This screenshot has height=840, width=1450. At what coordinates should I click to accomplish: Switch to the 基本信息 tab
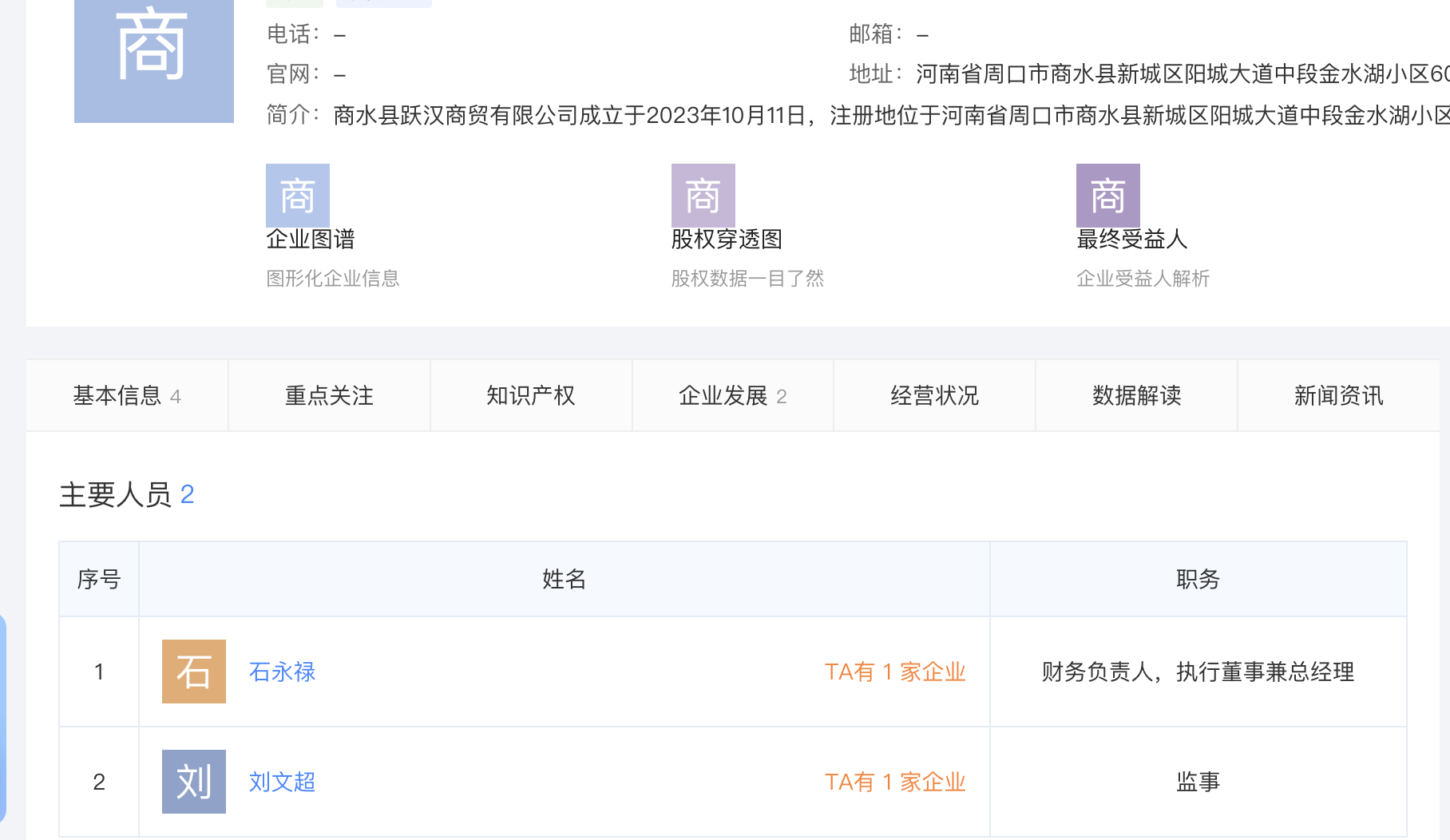click(127, 396)
